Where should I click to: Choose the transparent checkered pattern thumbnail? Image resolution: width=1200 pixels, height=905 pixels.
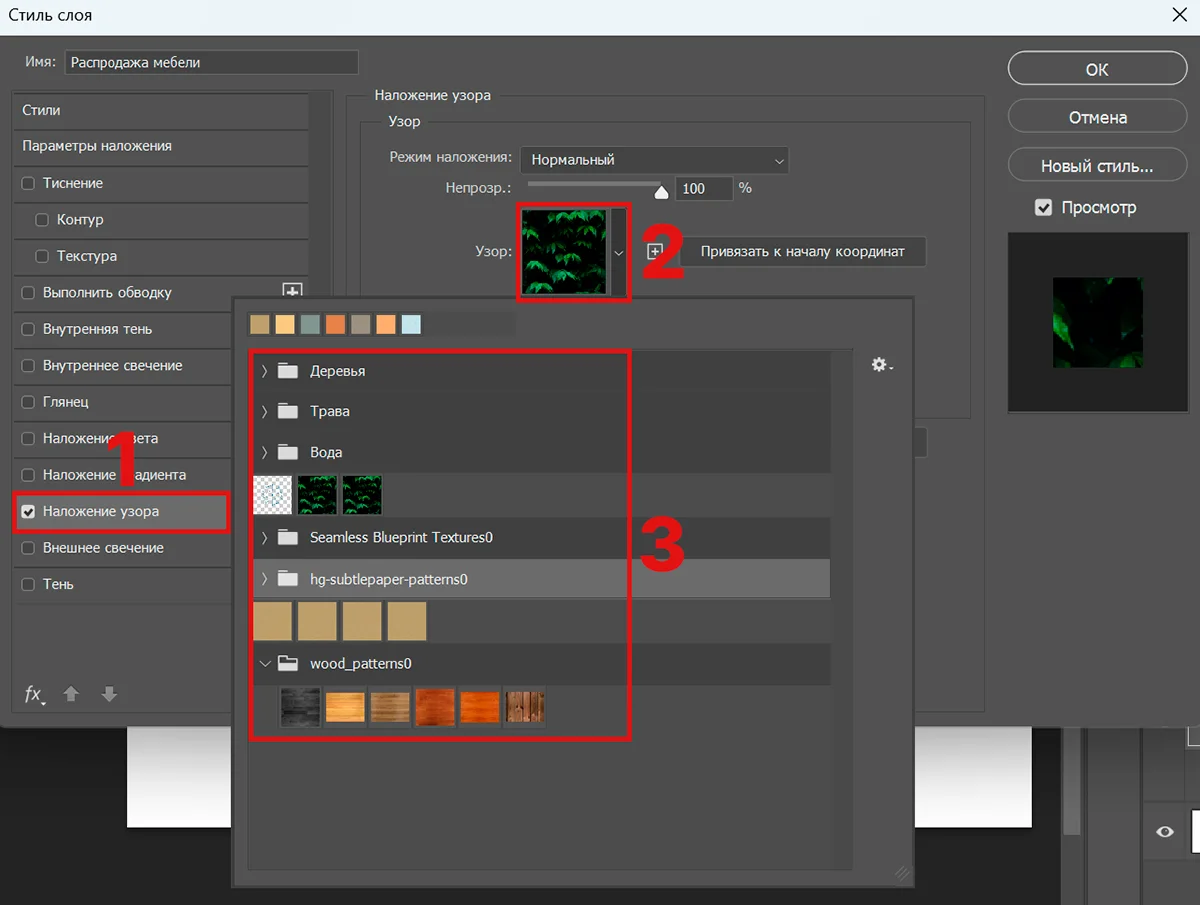click(x=273, y=494)
